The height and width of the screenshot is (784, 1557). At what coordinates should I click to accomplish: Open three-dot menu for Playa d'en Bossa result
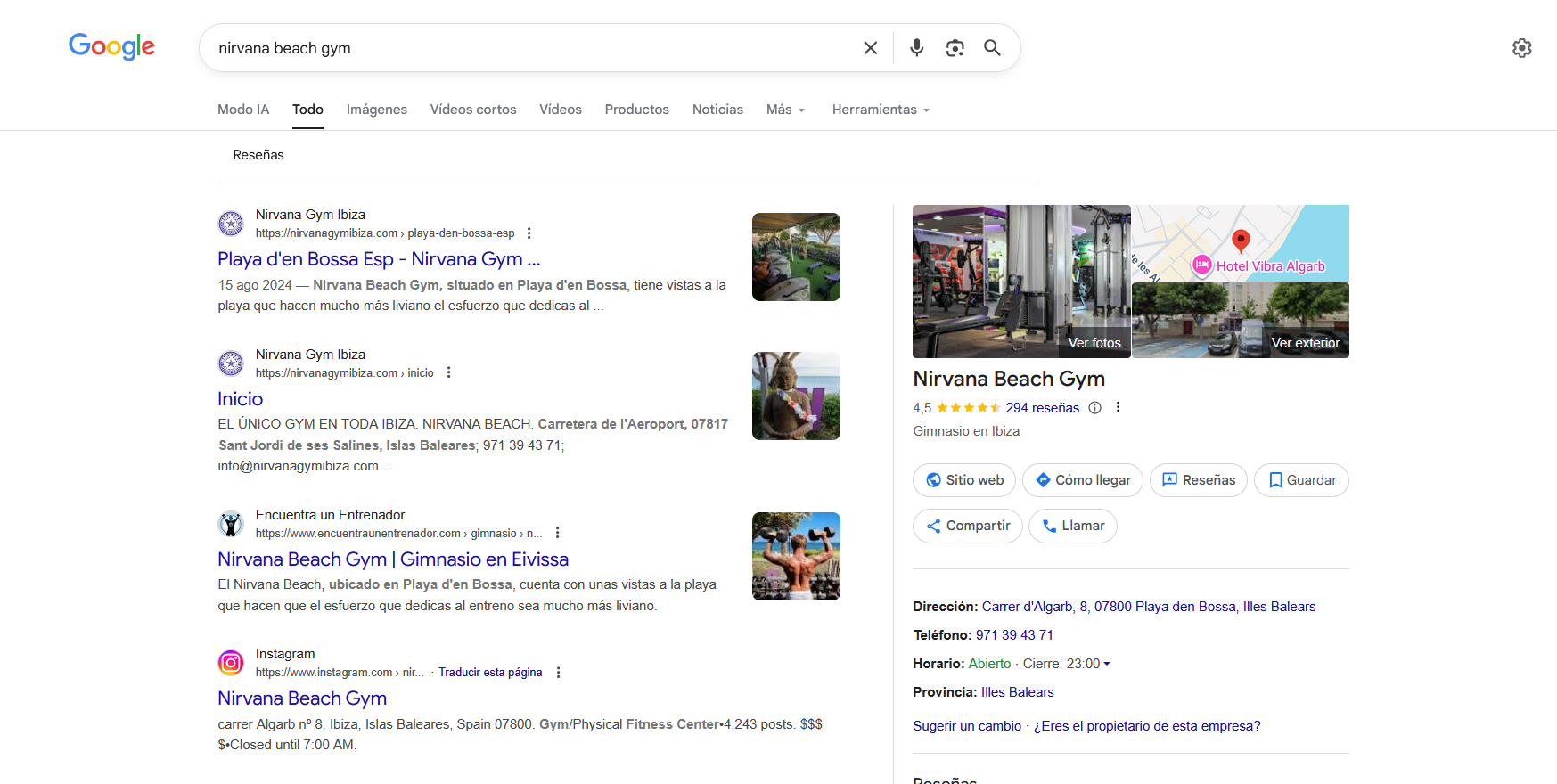click(x=529, y=233)
